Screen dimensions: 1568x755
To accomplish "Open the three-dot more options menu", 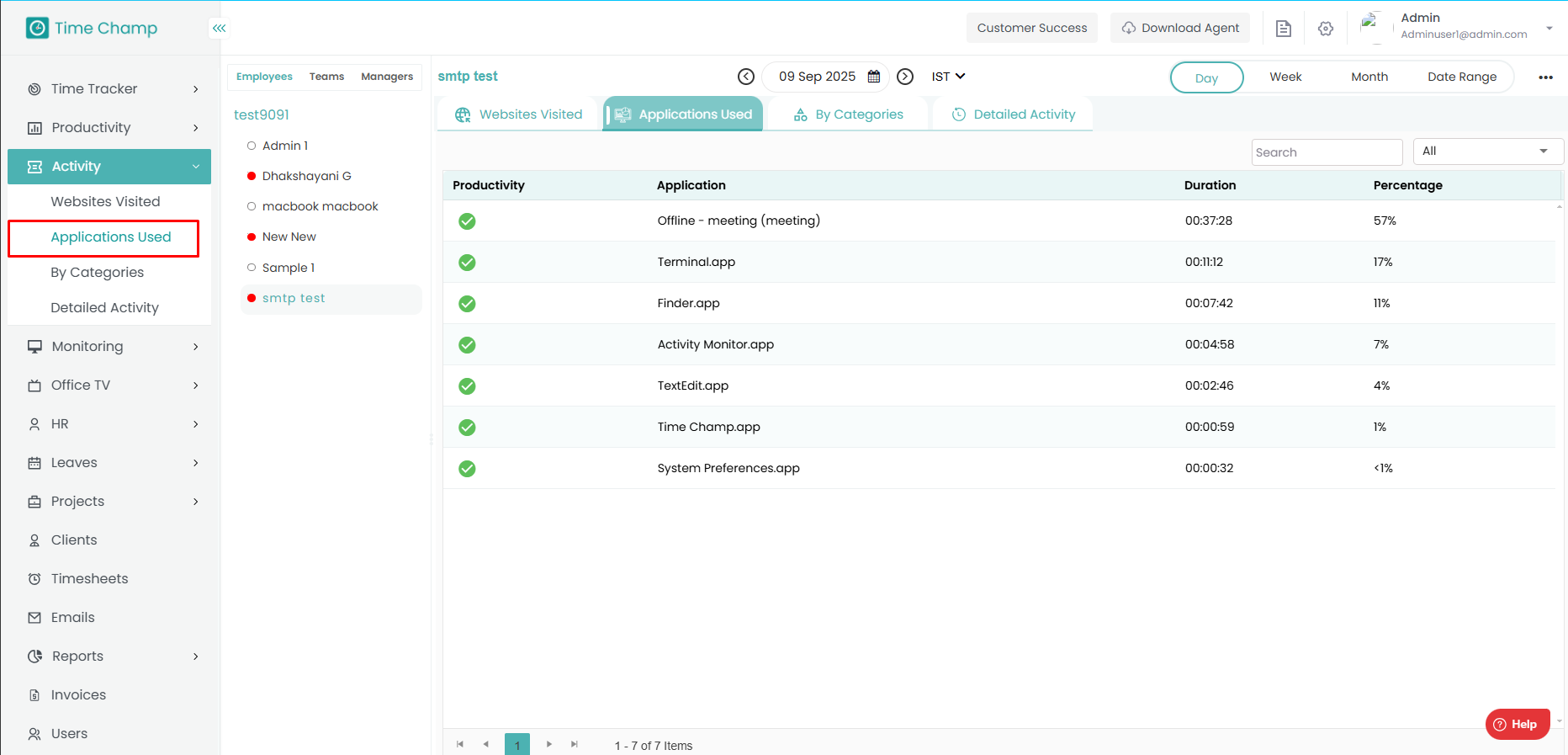I will click(1545, 77).
